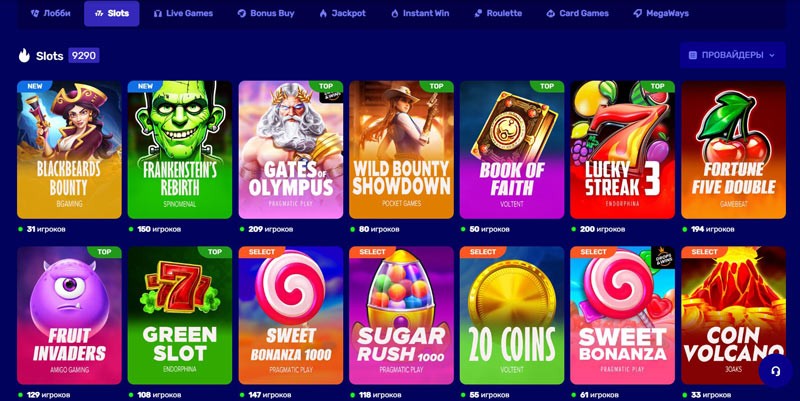800x401 pixels.
Task: Expand the Провайдеры providers dropdown
Action: (732, 55)
